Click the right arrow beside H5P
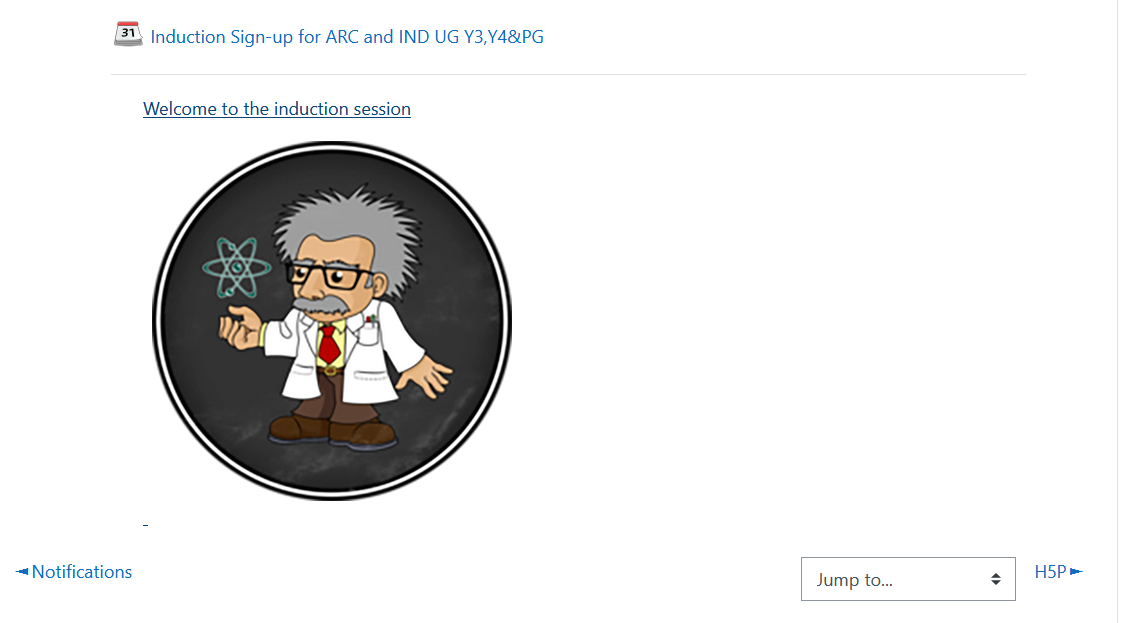 pyautogui.click(x=1076, y=572)
